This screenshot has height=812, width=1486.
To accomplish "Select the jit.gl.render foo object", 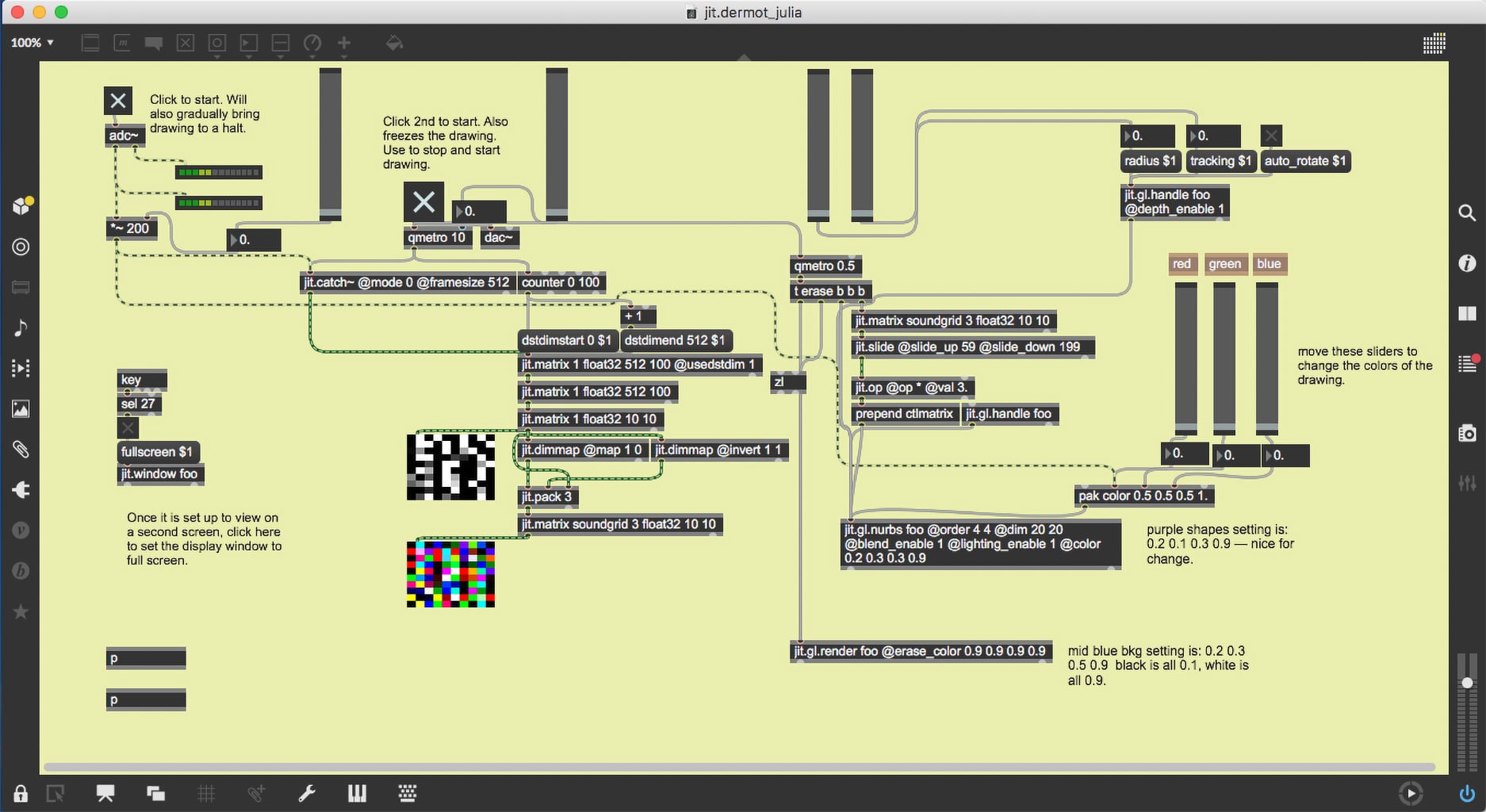I will coord(920,651).
